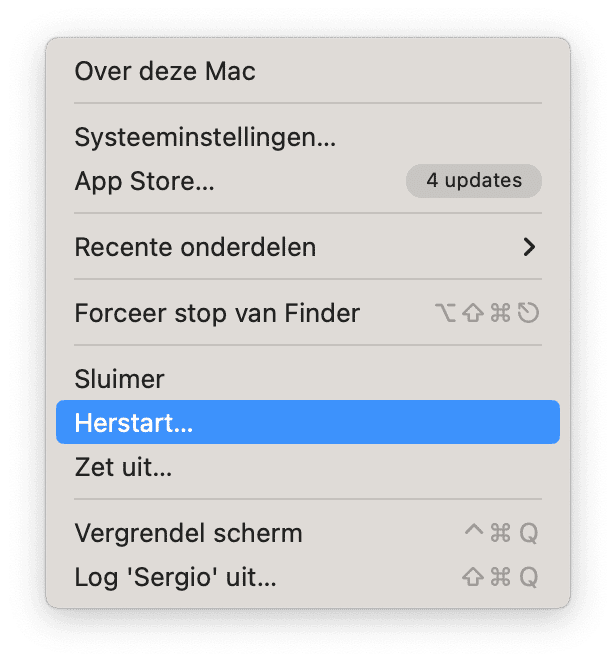Image resolution: width=616 pixels, height=662 pixels.
Task: Click Command symbol in Forceer stop shortcut
Action: tap(501, 313)
